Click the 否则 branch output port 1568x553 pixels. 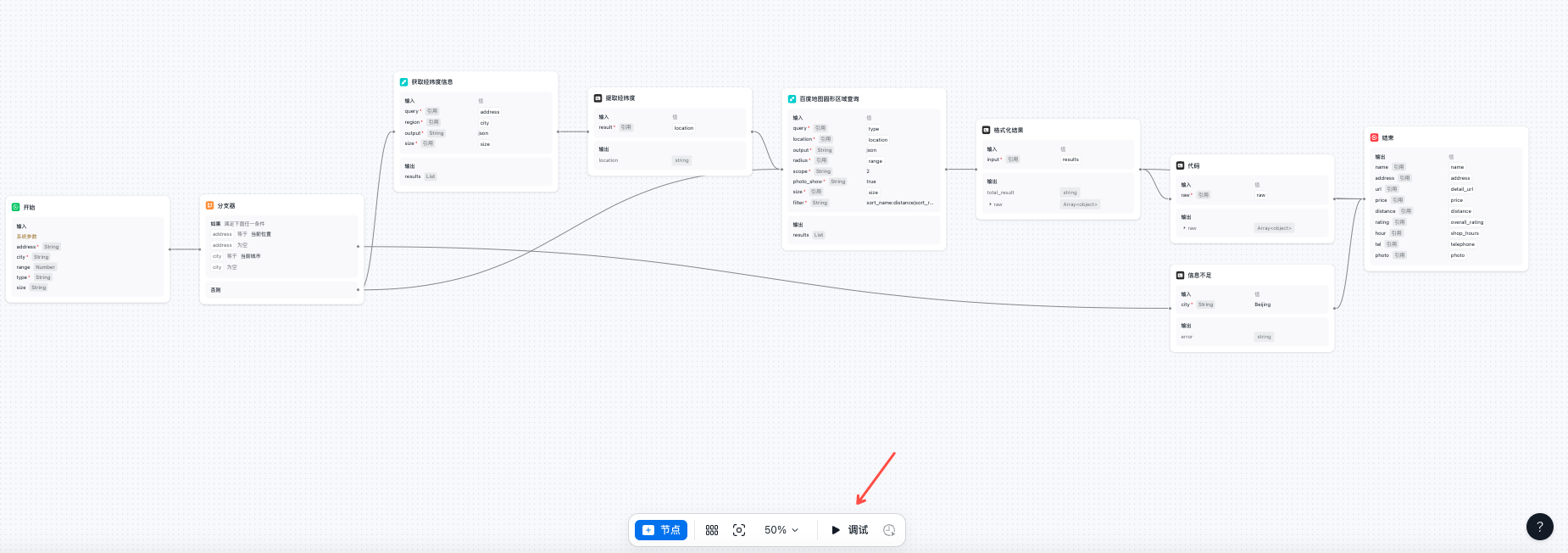coord(359,290)
